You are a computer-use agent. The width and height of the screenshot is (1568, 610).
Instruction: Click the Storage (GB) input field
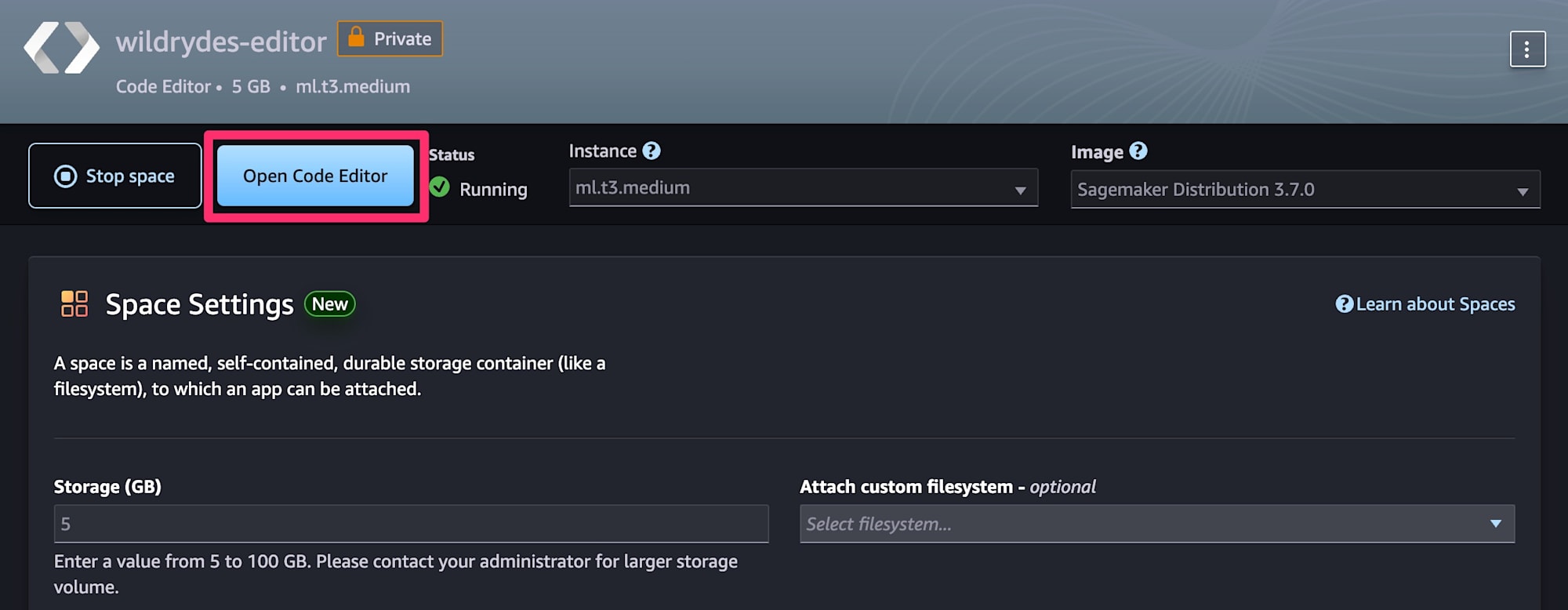coord(411,524)
